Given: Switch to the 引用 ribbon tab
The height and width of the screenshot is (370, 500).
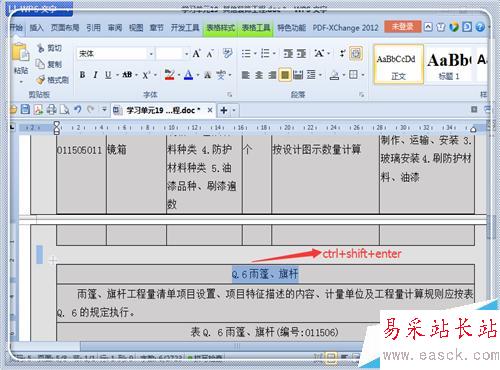Looking at the screenshot, I should 93,28.
